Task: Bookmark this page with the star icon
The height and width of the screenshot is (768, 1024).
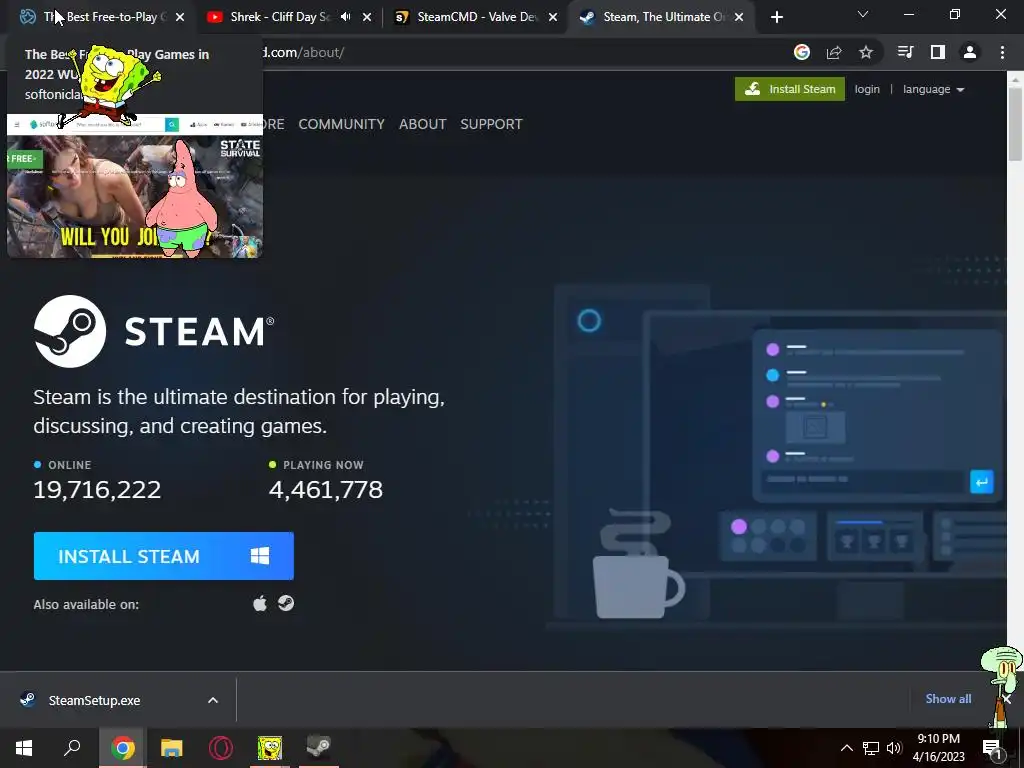Action: click(866, 52)
